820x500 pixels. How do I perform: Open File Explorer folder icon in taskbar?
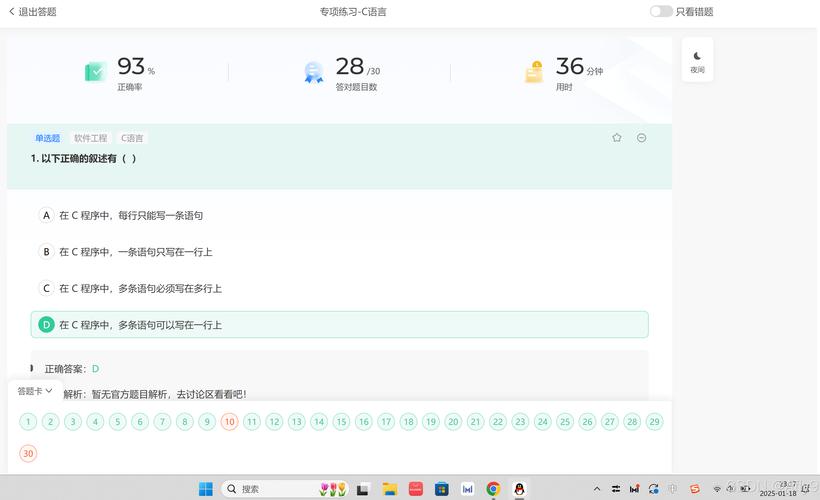pyautogui.click(x=390, y=489)
